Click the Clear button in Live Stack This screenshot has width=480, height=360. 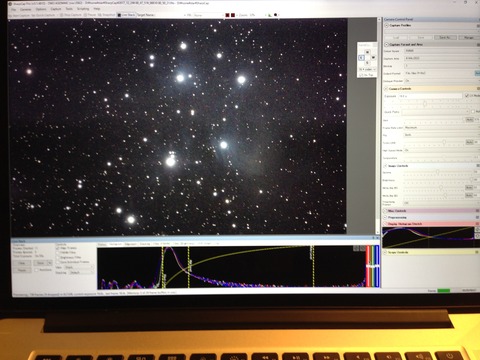coord(22,263)
